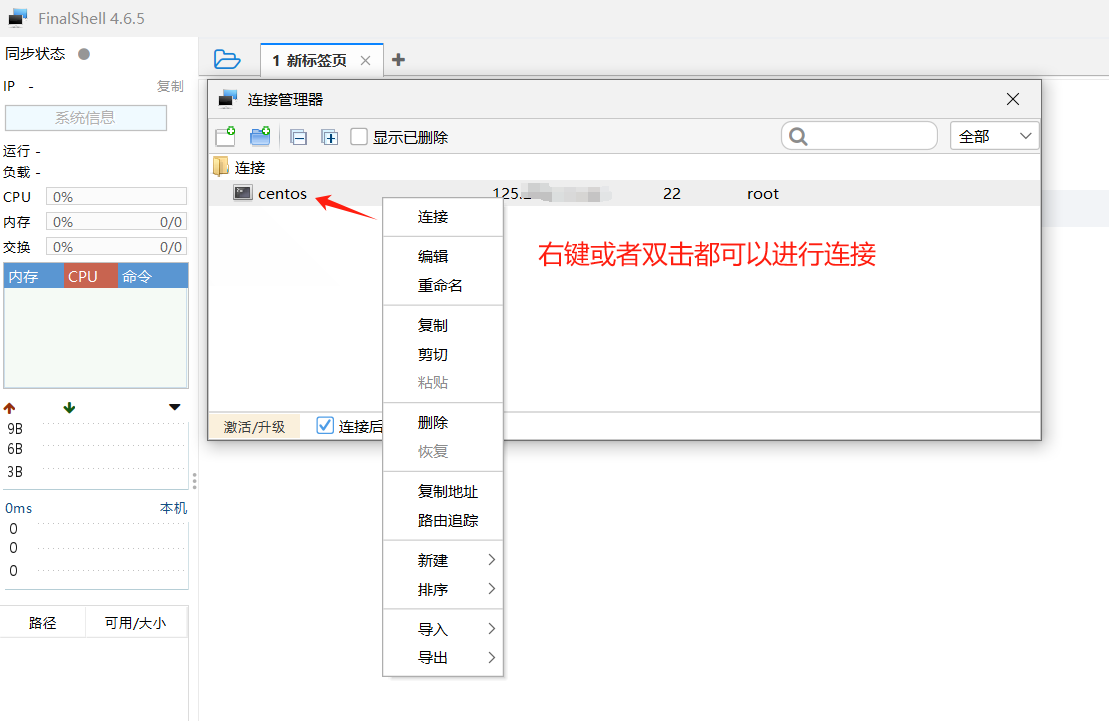Choose 路由追踪 from the context menu

(443, 520)
